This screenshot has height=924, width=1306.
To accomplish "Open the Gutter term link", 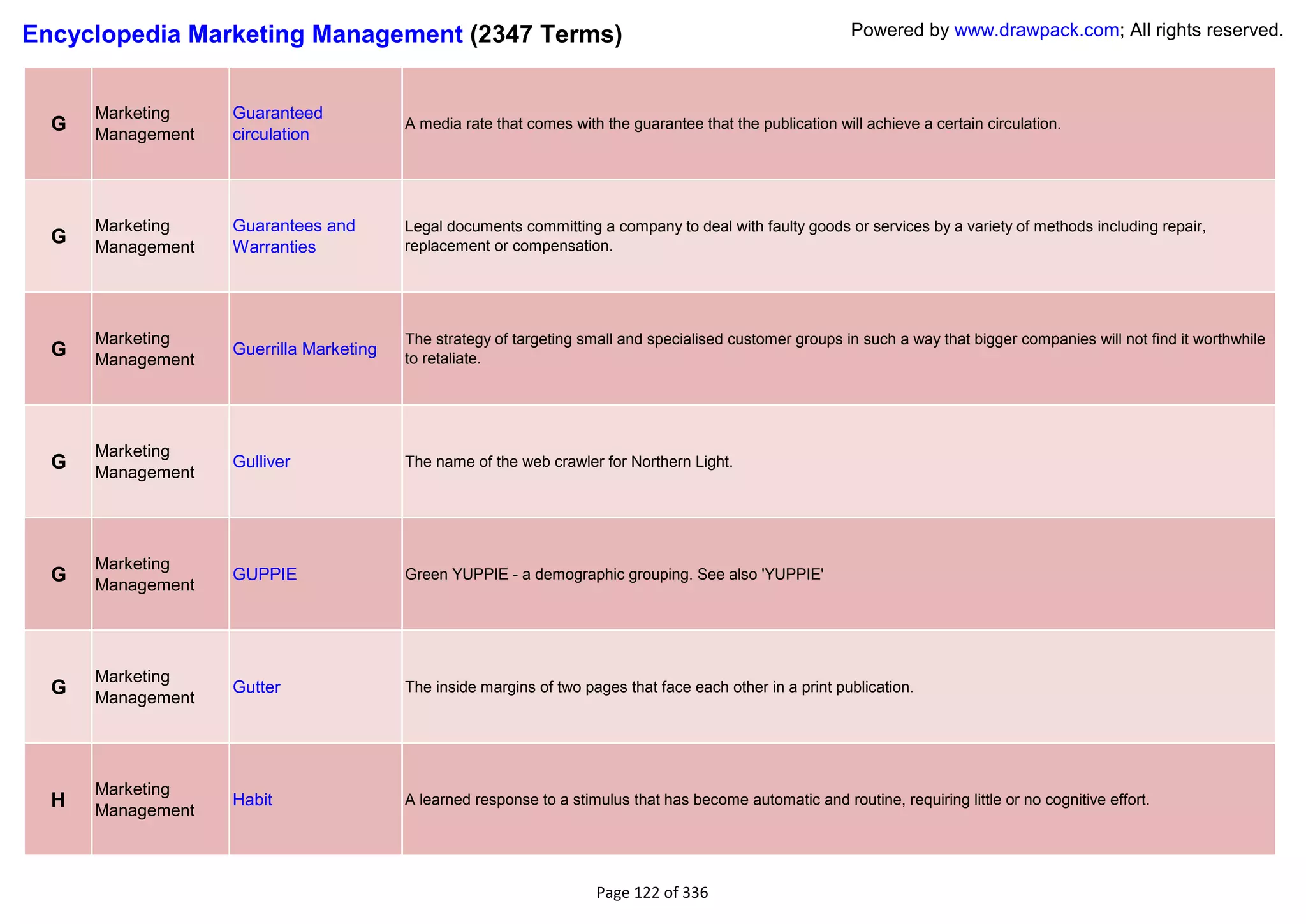I will tap(256, 687).
